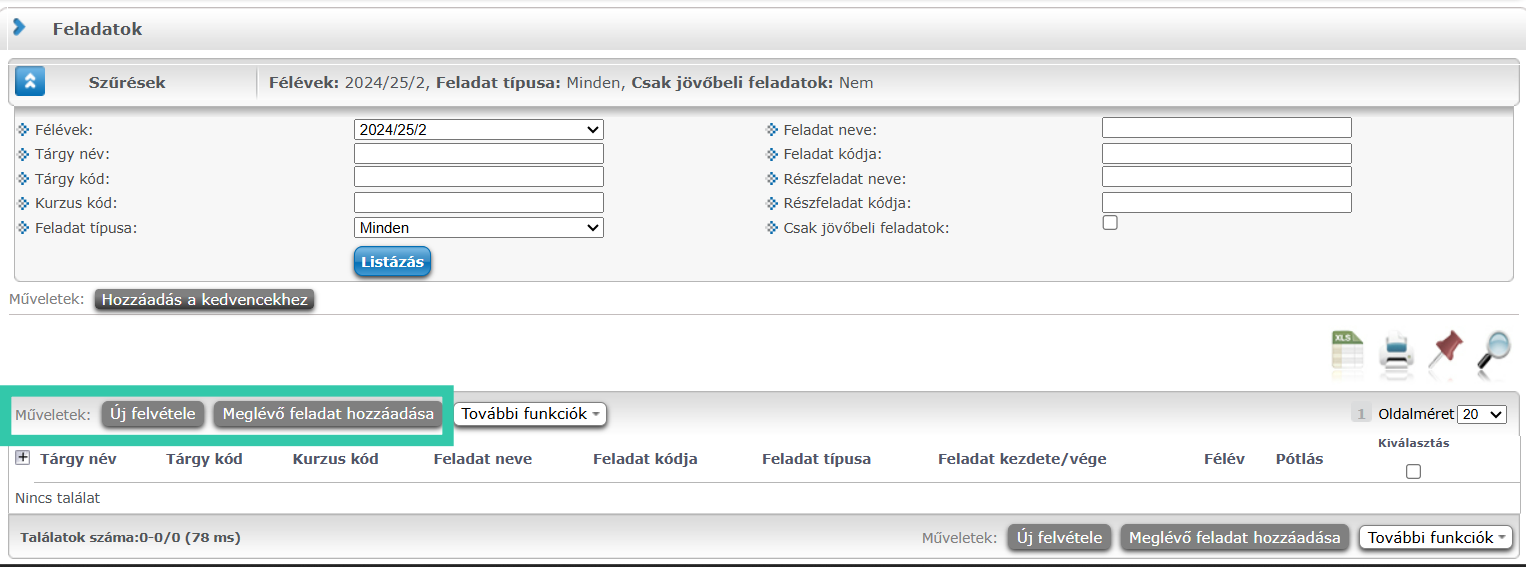Viewport: 1526px width, 567px height.
Task: Click the blue arrow beside Feladatok
Action: coord(19,28)
